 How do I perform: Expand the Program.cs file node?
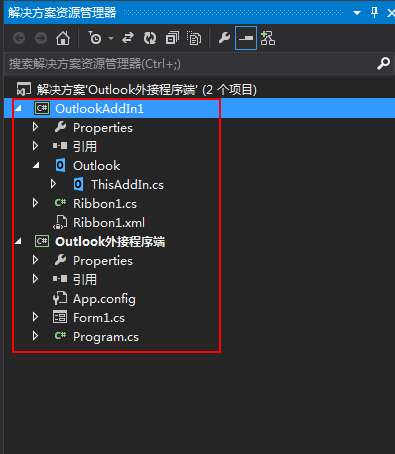[35, 336]
